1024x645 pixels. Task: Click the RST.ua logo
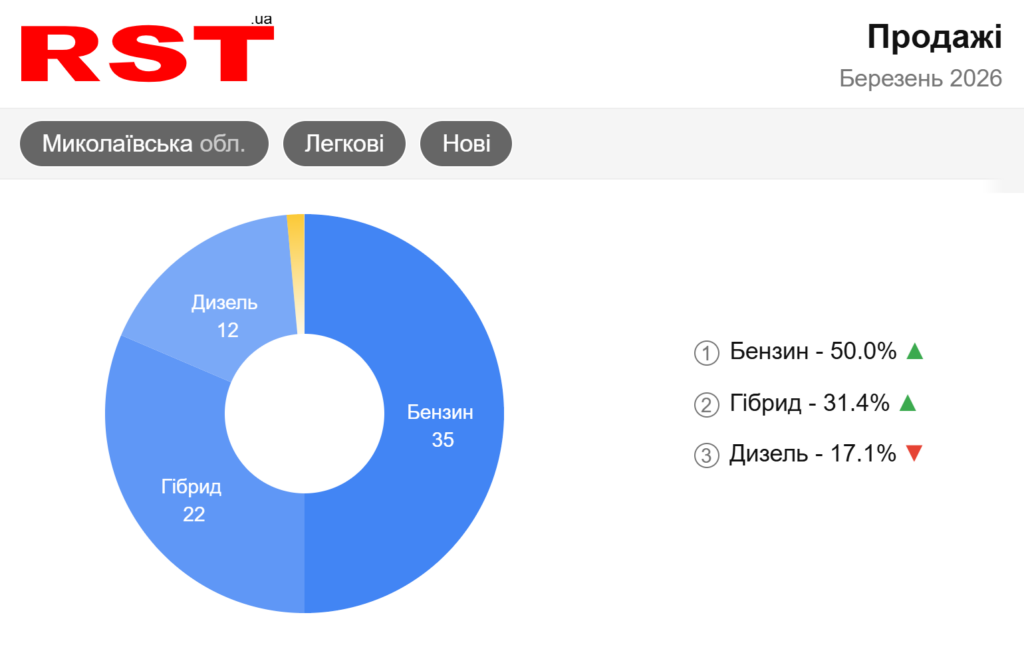point(147,53)
